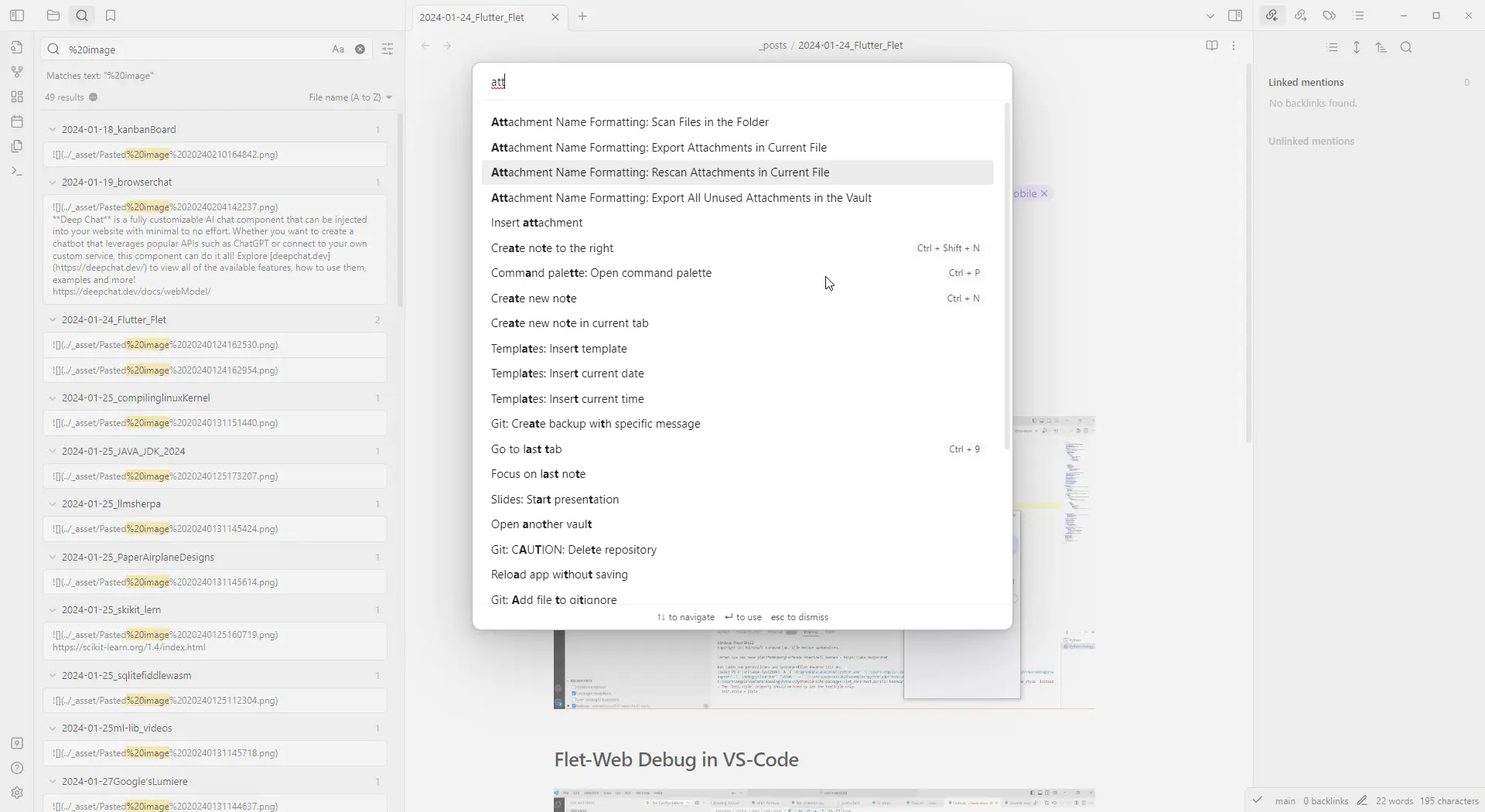Toggle Match case Aa button
Viewport: 1485px width, 812px height.
[338, 49]
